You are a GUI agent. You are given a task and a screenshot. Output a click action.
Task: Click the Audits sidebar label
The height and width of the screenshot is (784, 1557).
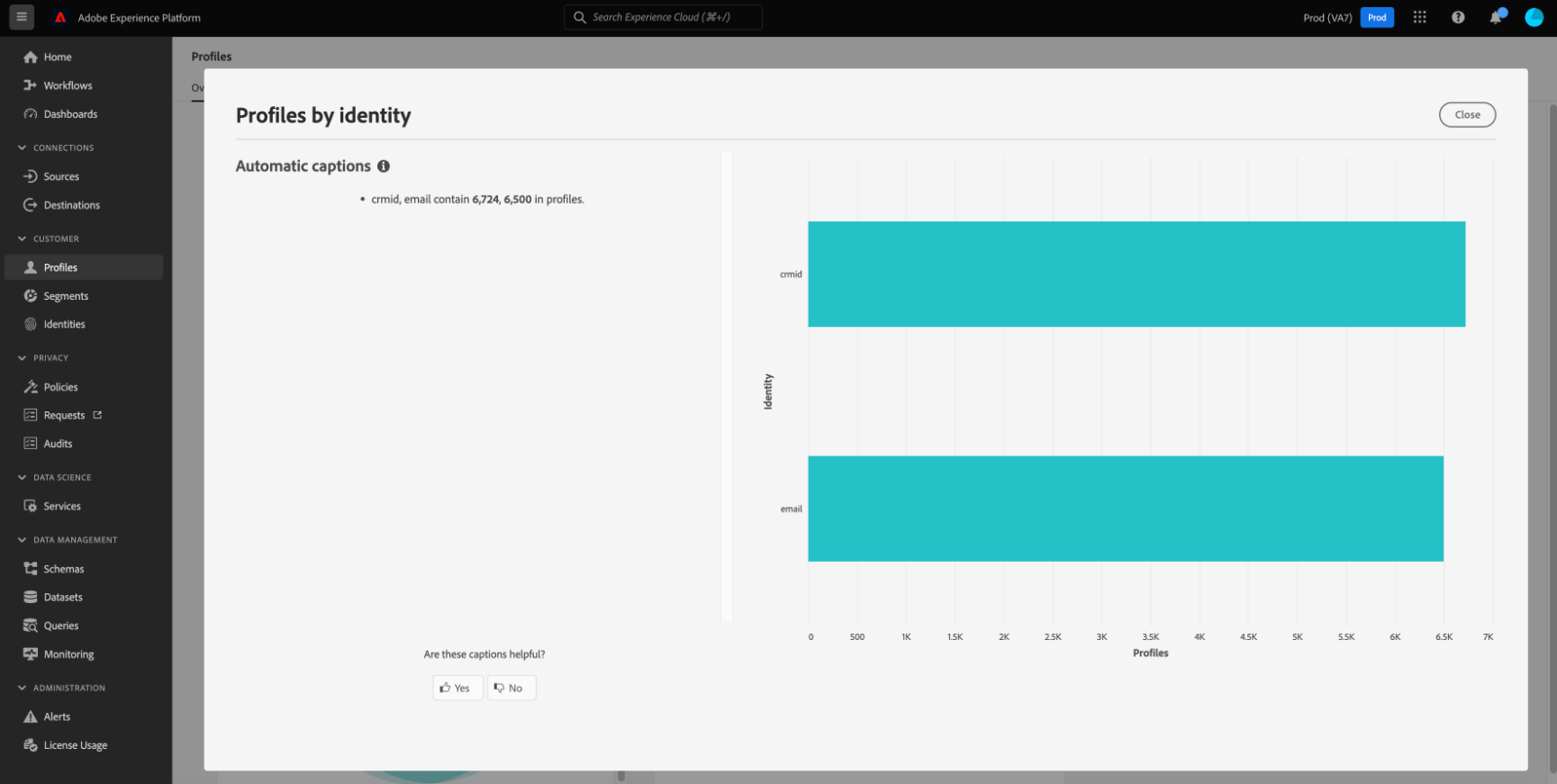[59, 444]
